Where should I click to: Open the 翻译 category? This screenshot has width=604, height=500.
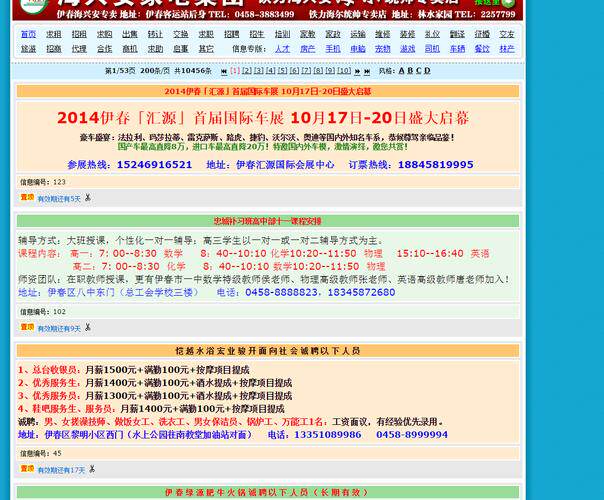[x=457, y=34]
